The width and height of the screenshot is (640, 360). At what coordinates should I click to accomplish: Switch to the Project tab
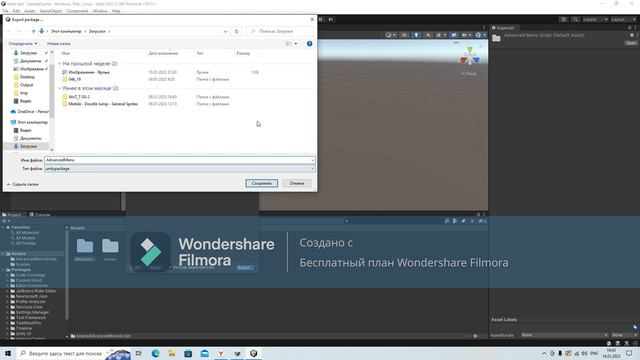(12, 215)
